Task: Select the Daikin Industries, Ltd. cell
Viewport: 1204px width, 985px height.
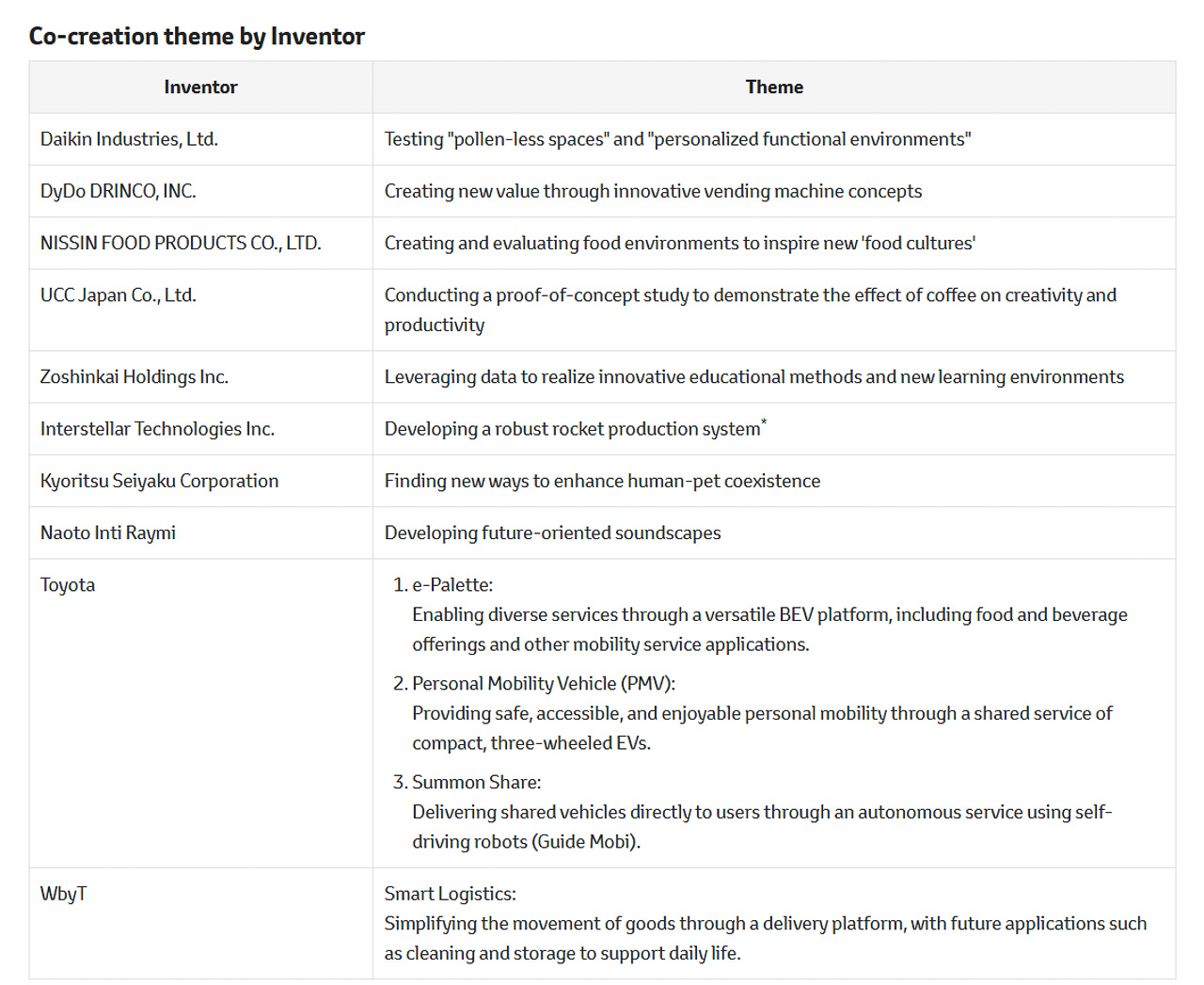Action: click(x=129, y=139)
